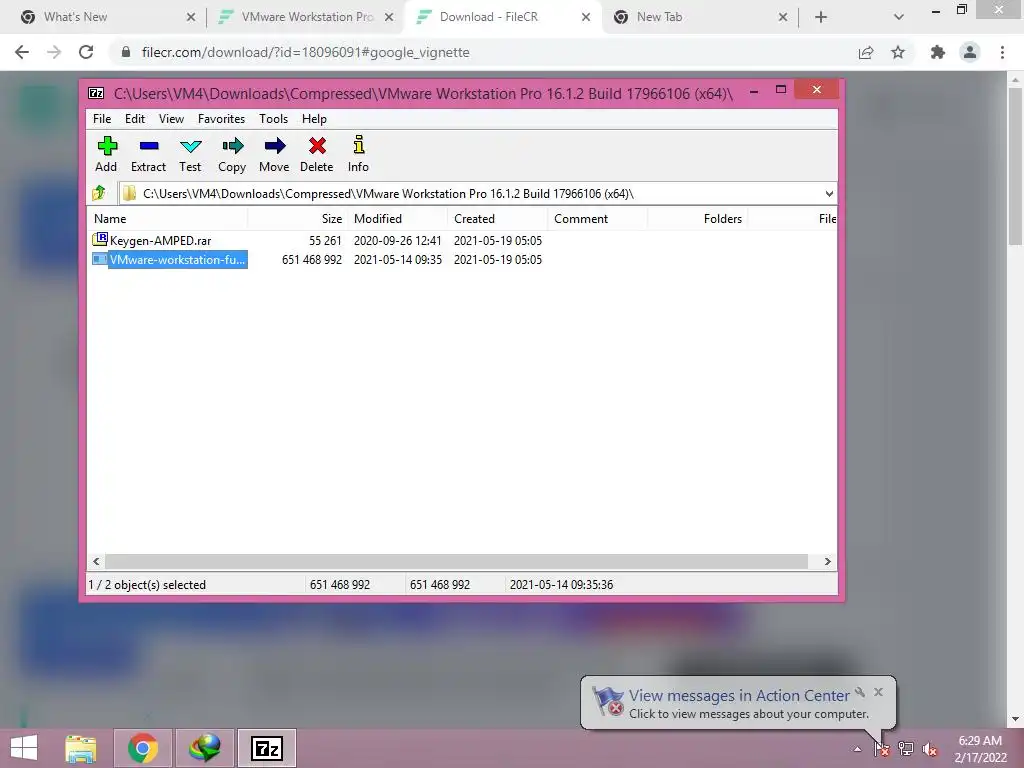The width and height of the screenshot is (1024, 768).
Task: Click the Copy toolbar icon
Action: 232,154
